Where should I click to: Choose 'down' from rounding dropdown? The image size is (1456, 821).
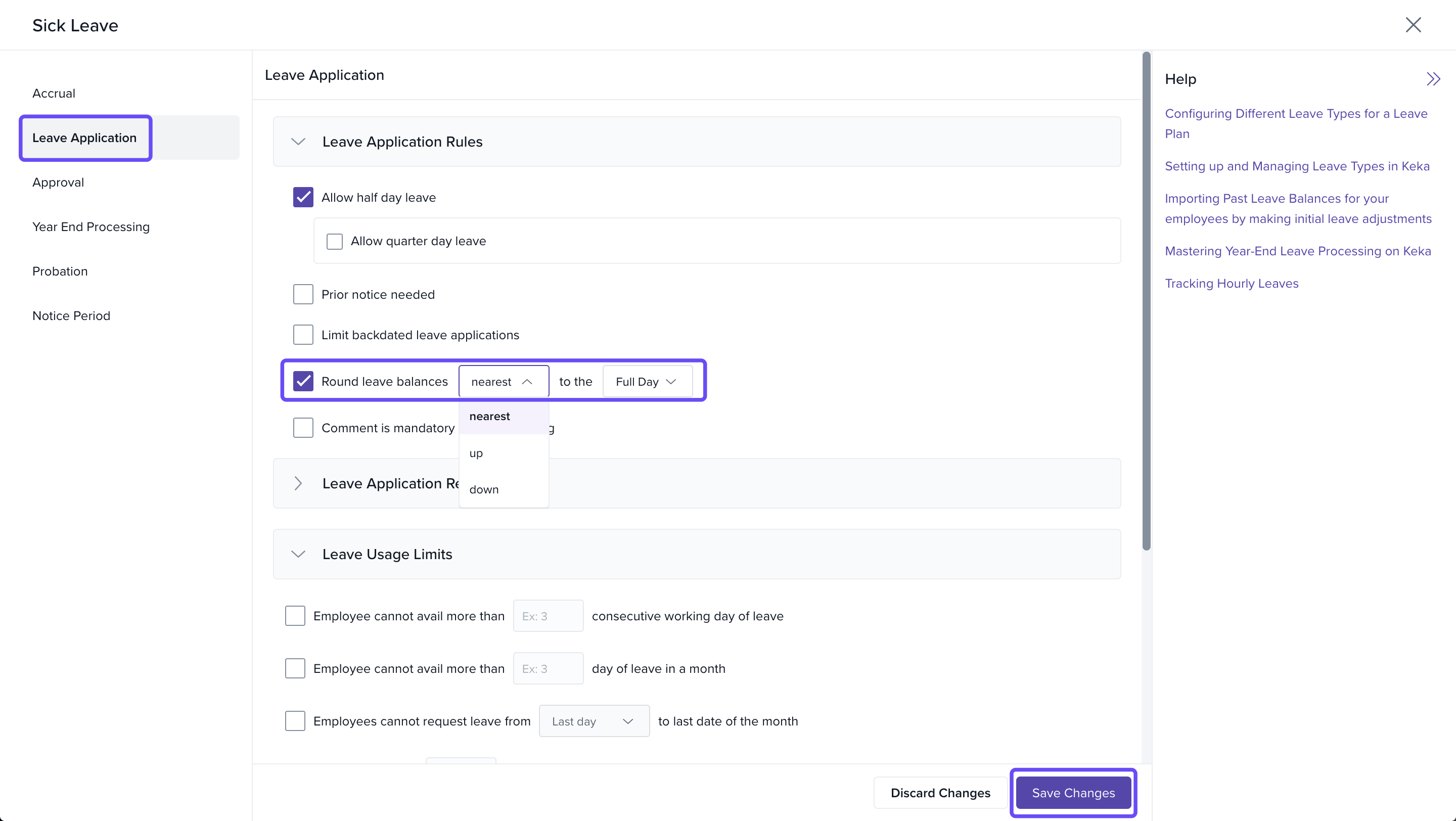point(484,489)
